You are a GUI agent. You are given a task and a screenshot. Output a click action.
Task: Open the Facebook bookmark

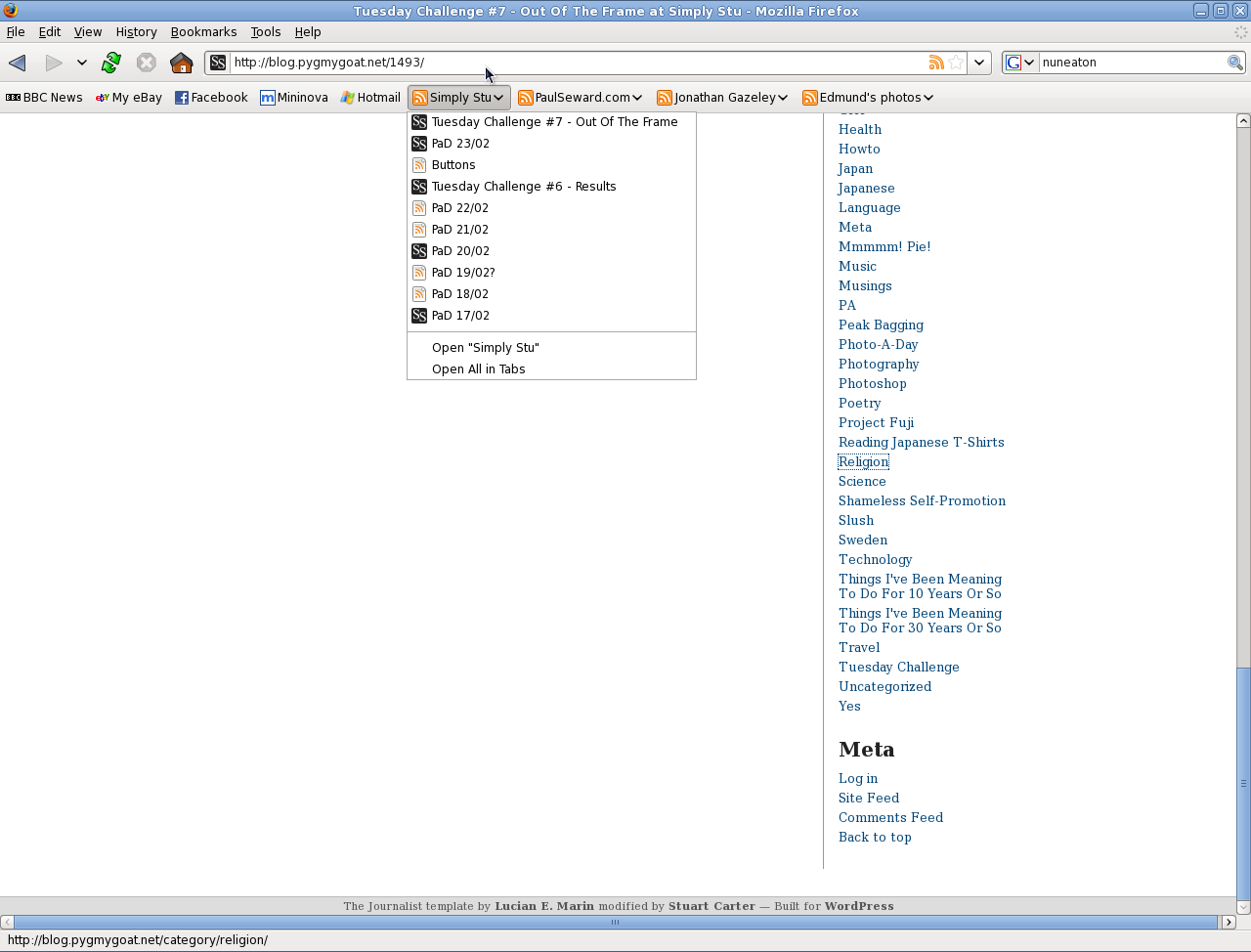pyautogui.click(x=211, y=98)
